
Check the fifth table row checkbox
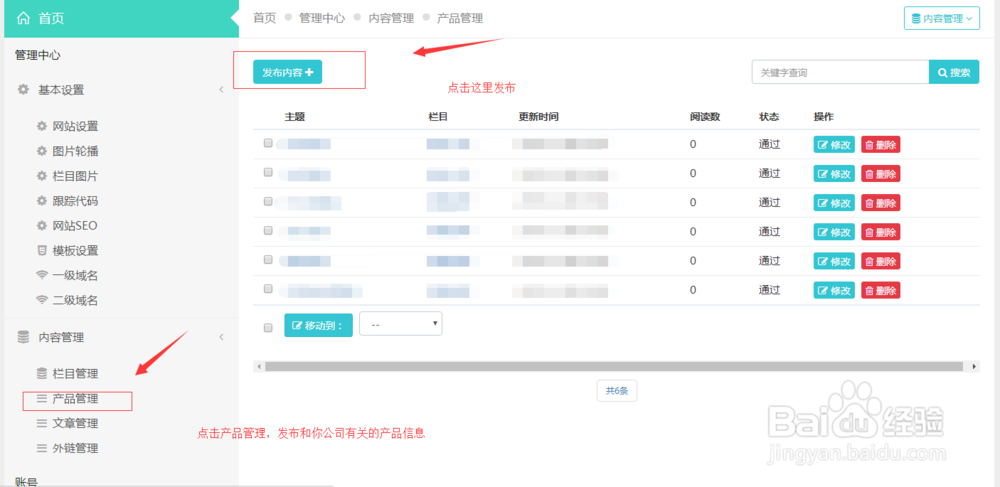(268, 259)
